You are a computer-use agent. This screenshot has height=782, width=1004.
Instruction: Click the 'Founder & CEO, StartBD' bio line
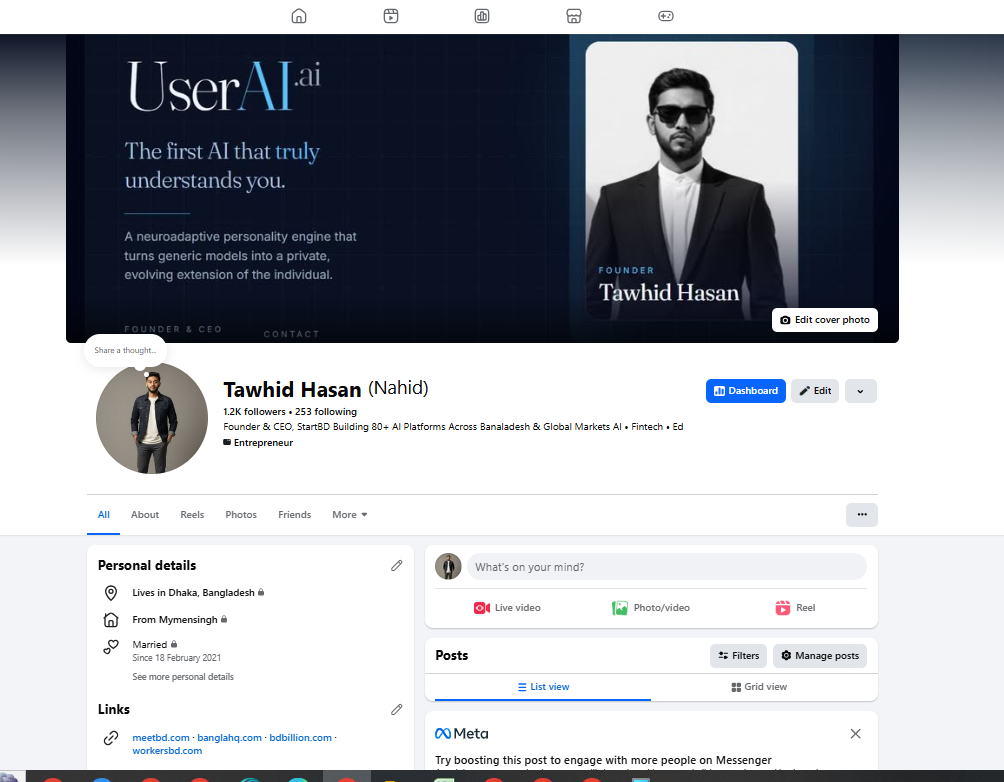click(453, 427)
